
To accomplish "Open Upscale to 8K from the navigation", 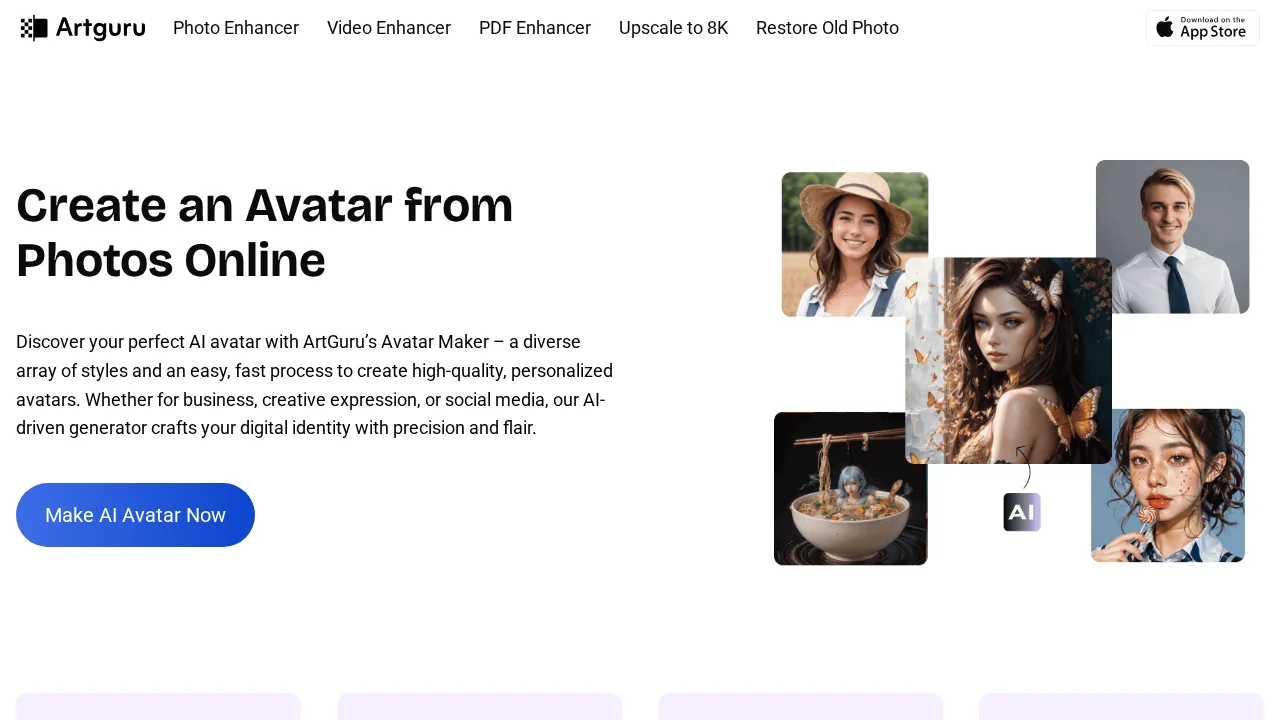I will [673, 28].
